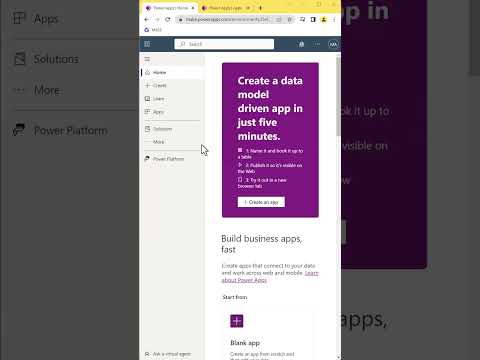Screen dimensions: 480x360
Task: Open the notifications bell icon
Action: click(301, 44)
